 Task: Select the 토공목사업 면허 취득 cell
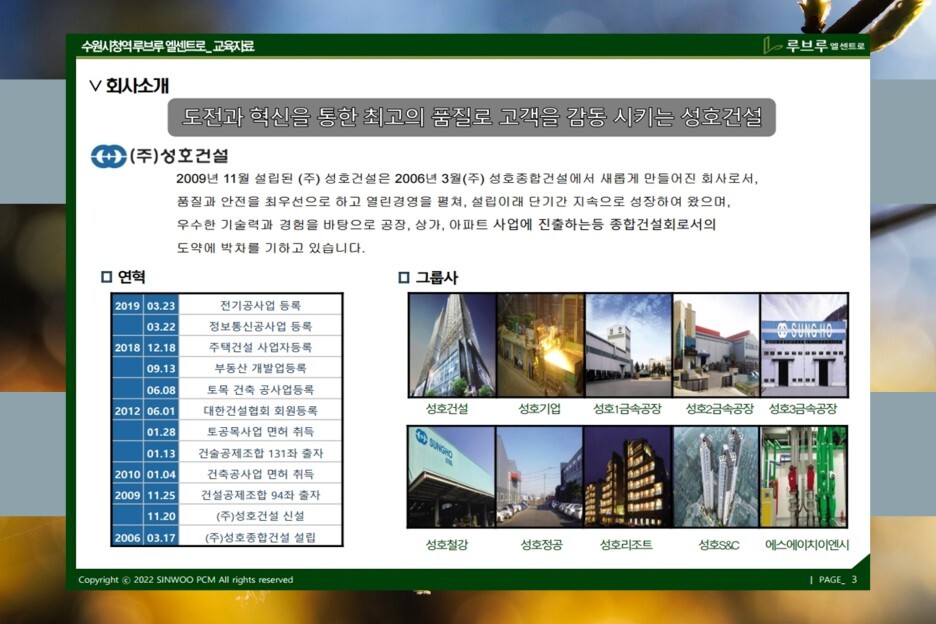pyautogui.click(x=260, y=431)
